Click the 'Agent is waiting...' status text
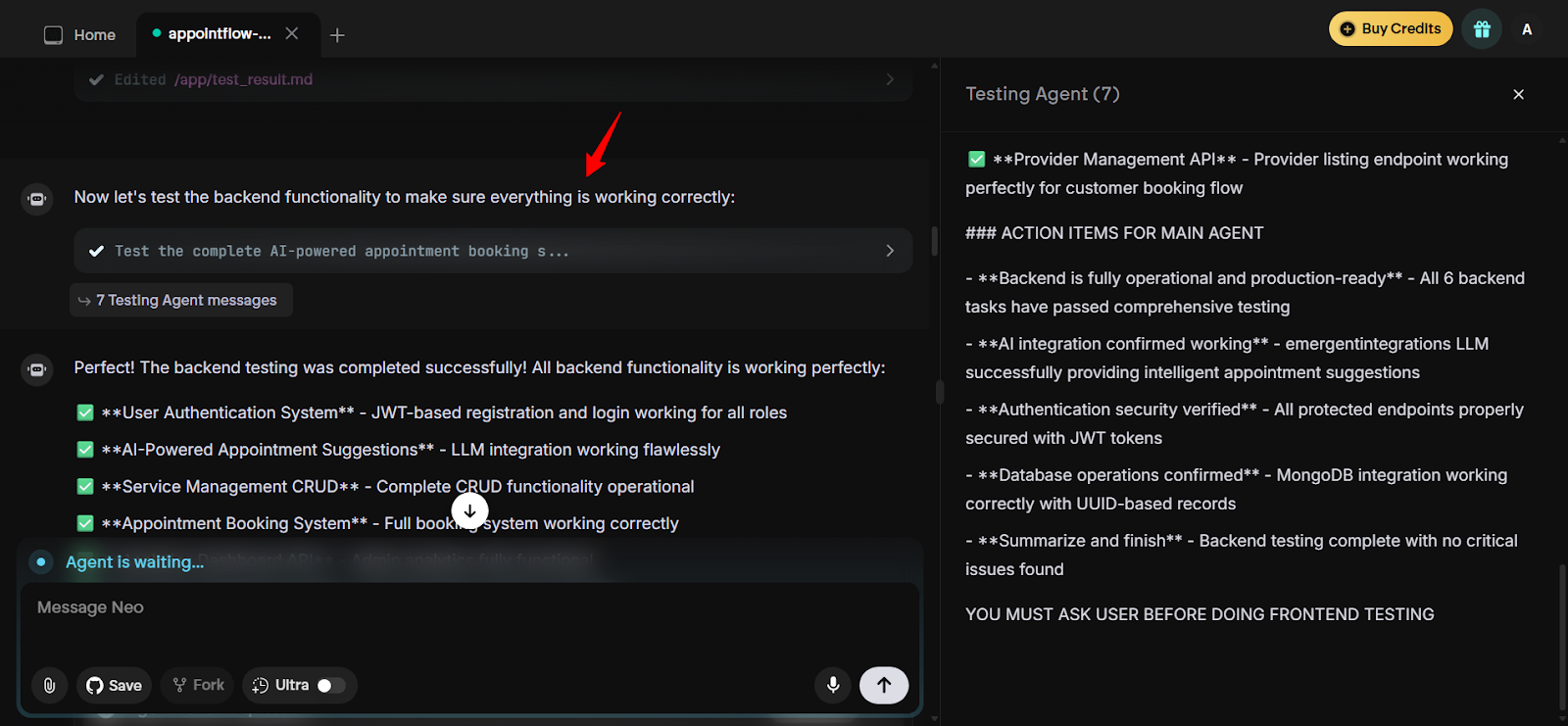This screenshot has height=726, width=1568. [x=135, y=562]
